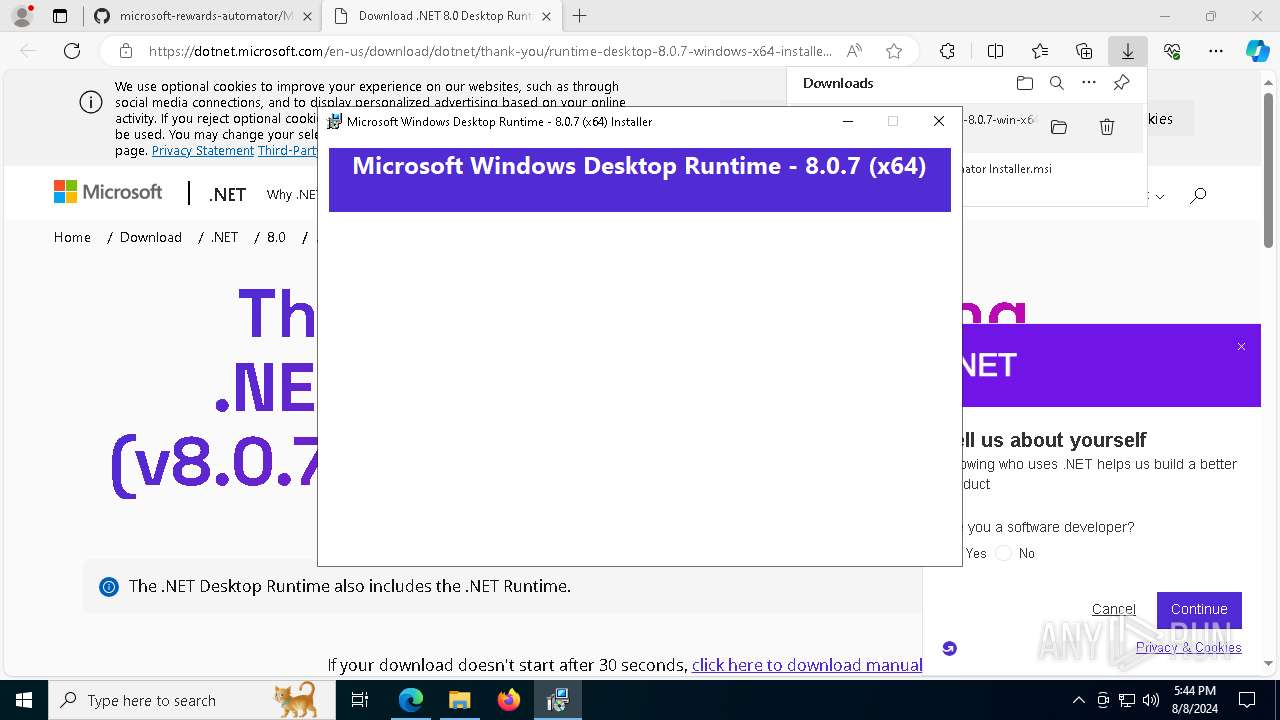
Task: Open the Privacy & Cookies link
Action: [x=1189, y=648]
